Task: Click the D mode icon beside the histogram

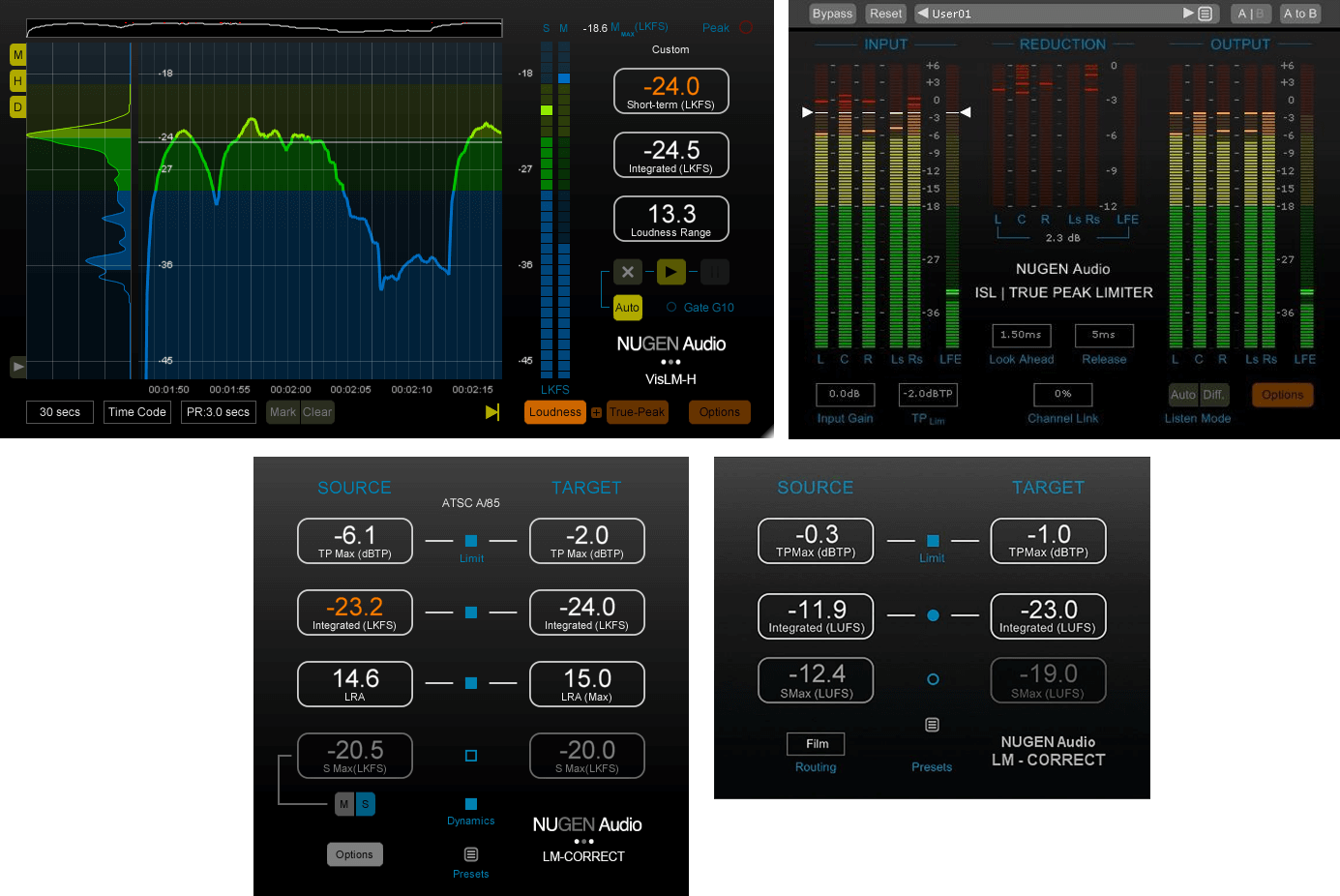Action: tap(16, 106)
